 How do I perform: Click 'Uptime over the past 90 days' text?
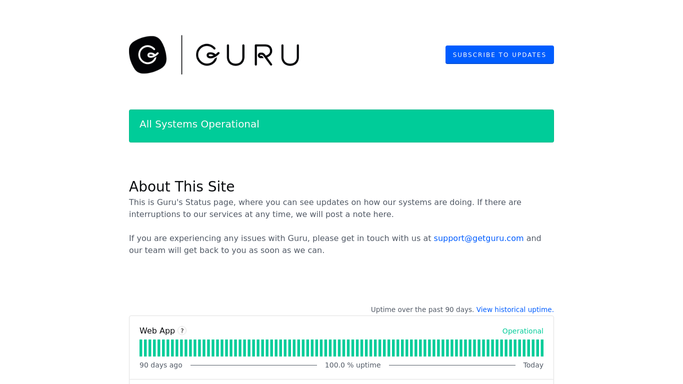[x=422, y=310]
